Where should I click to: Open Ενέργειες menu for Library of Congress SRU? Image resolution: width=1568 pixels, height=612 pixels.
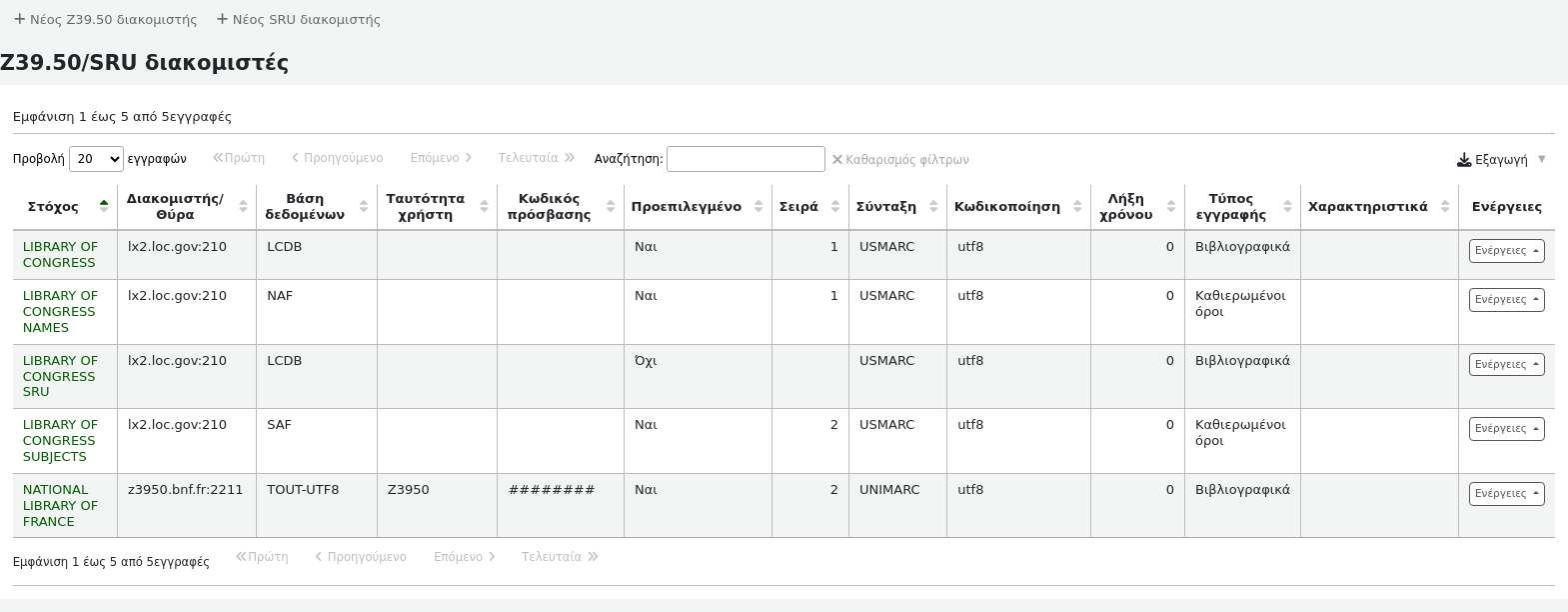(x=1506, y=365)
